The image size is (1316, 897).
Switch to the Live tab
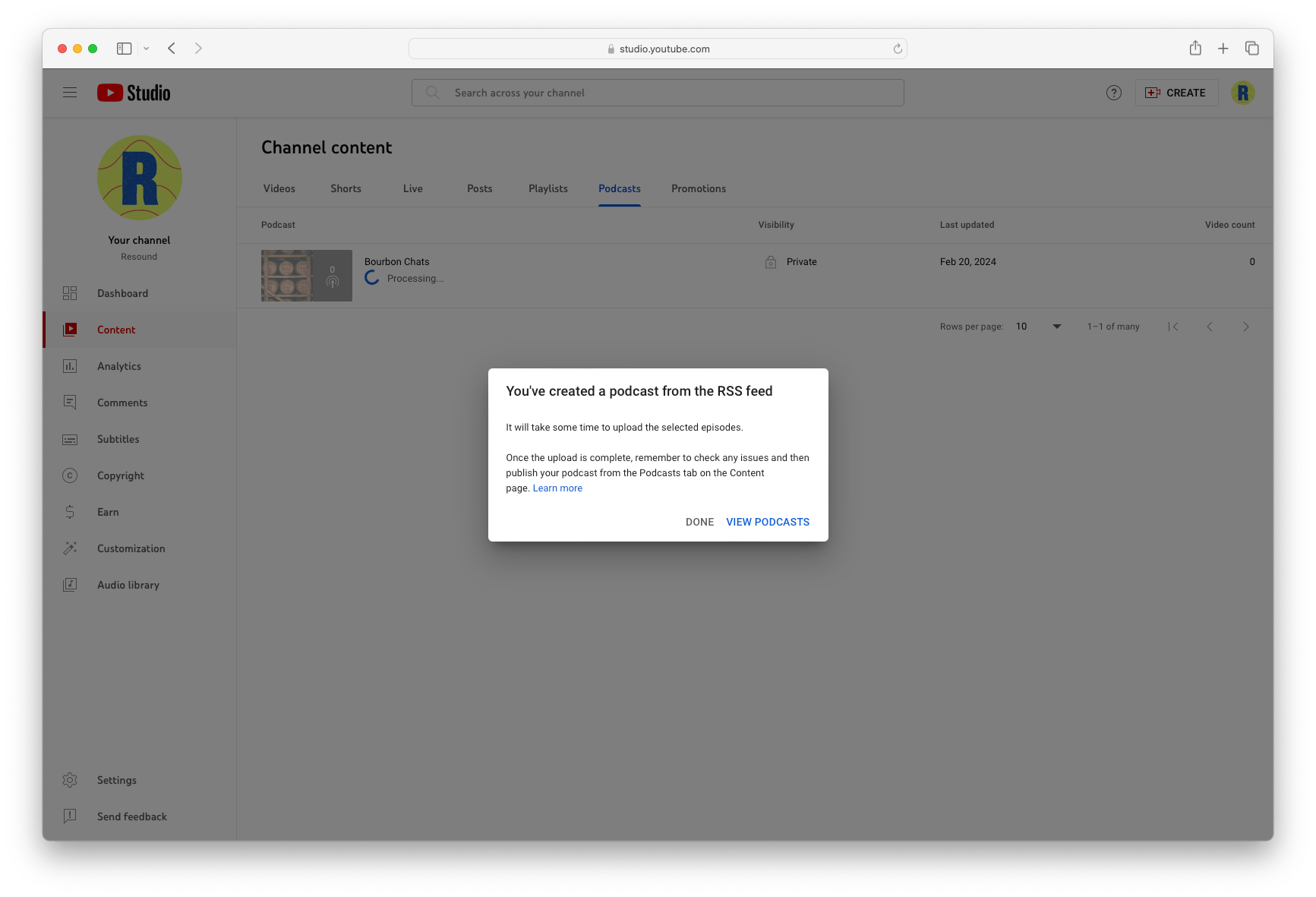click(x=413, y=188)
